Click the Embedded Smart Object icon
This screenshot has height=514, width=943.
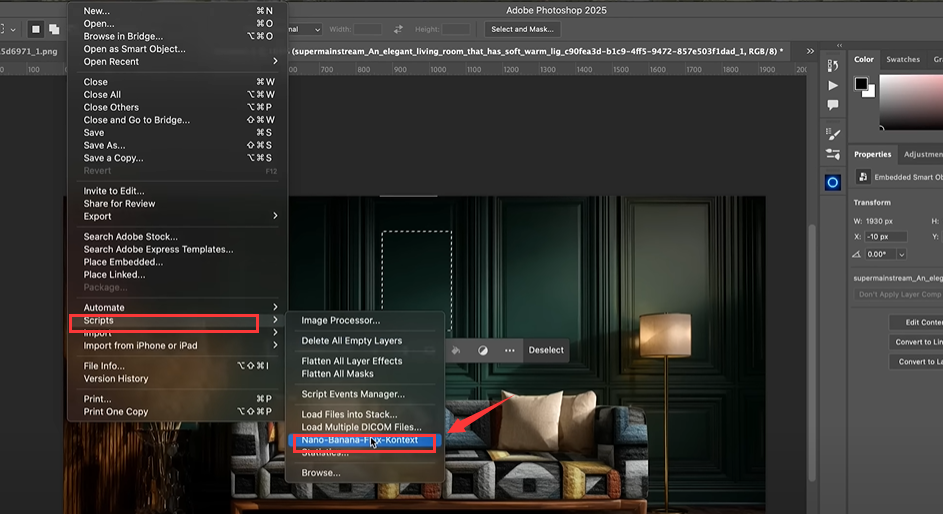coord(863,177)
